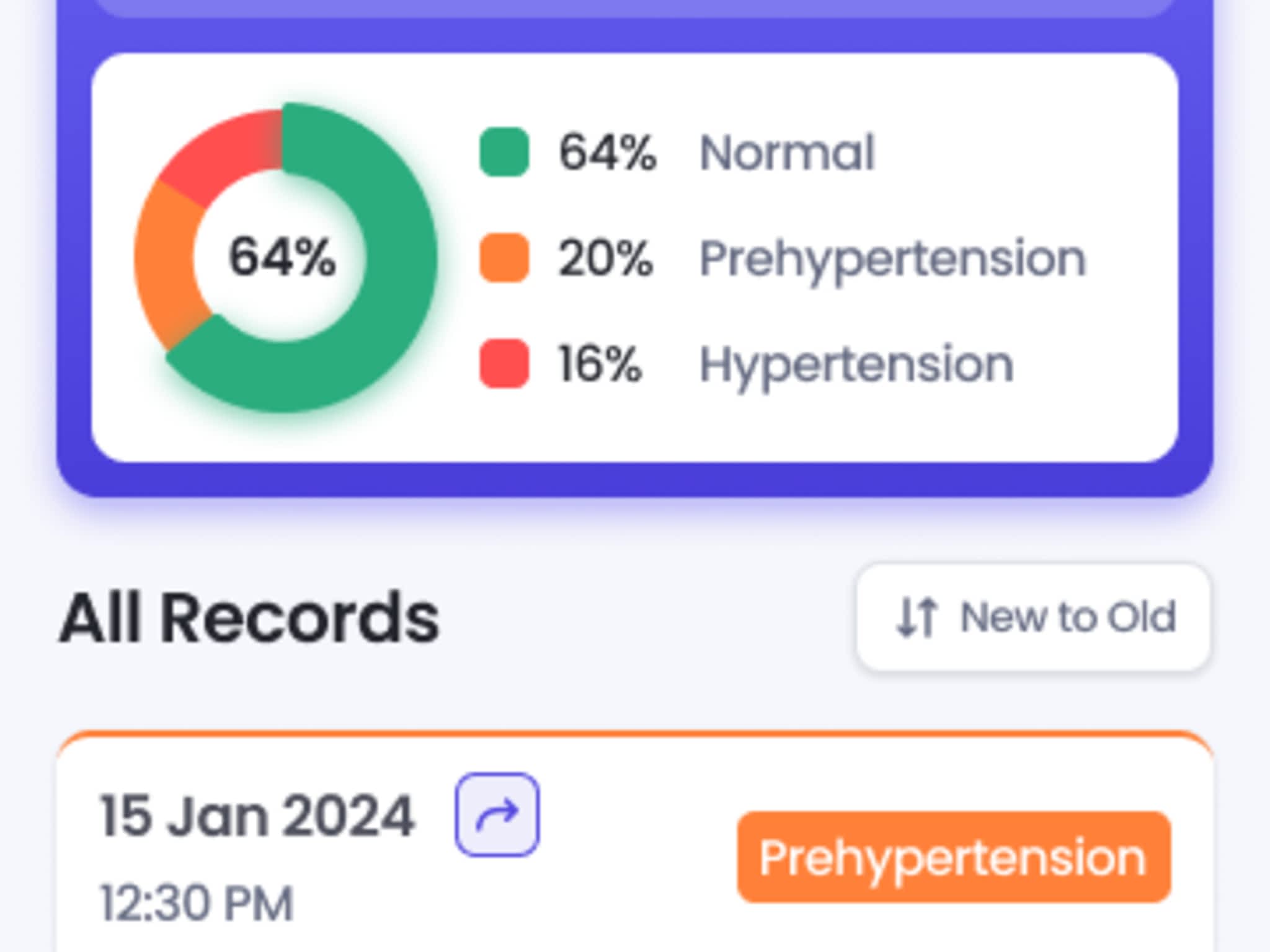Click the 16% legend percentage value

pos(600,364)
